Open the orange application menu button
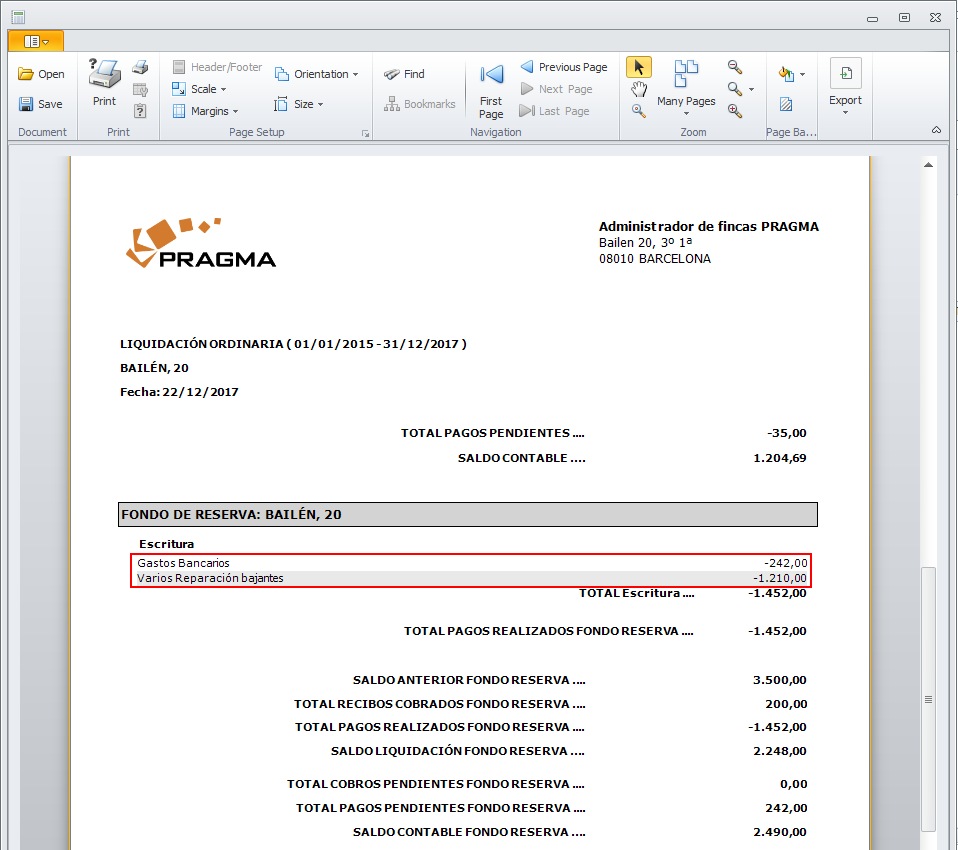 click(35, 41)
